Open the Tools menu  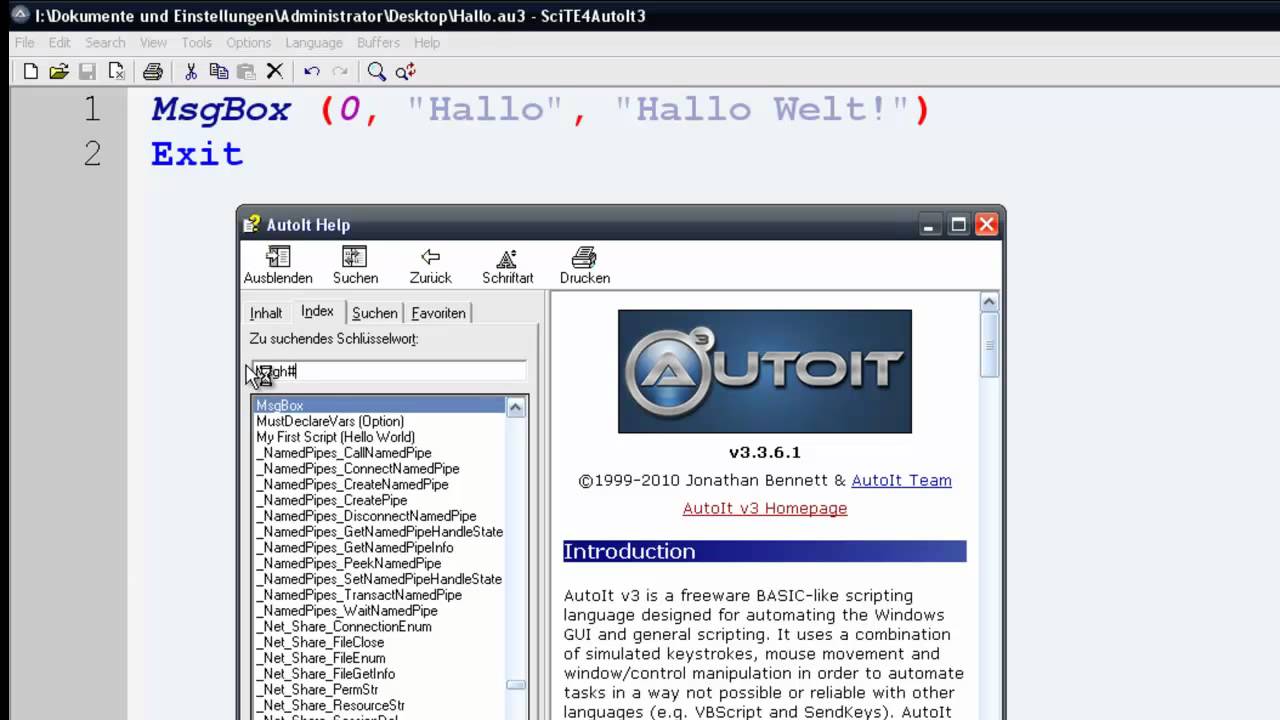tap(196, 43)
